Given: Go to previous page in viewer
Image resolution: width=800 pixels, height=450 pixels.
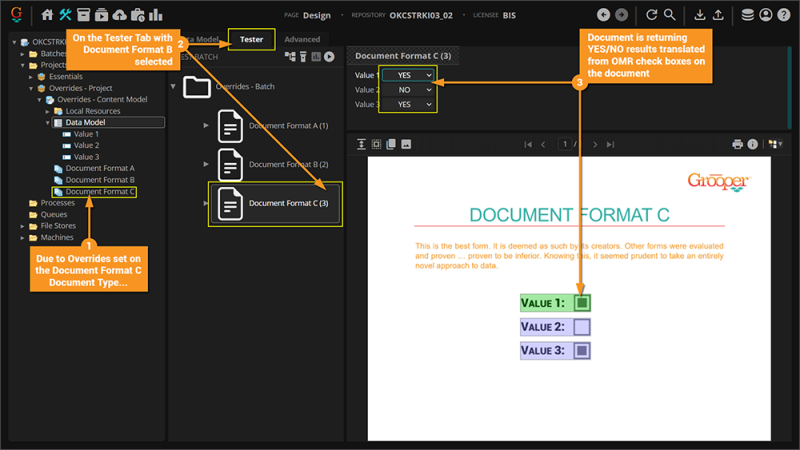Looking at the screenshot, I should click(x=543, y=144).
